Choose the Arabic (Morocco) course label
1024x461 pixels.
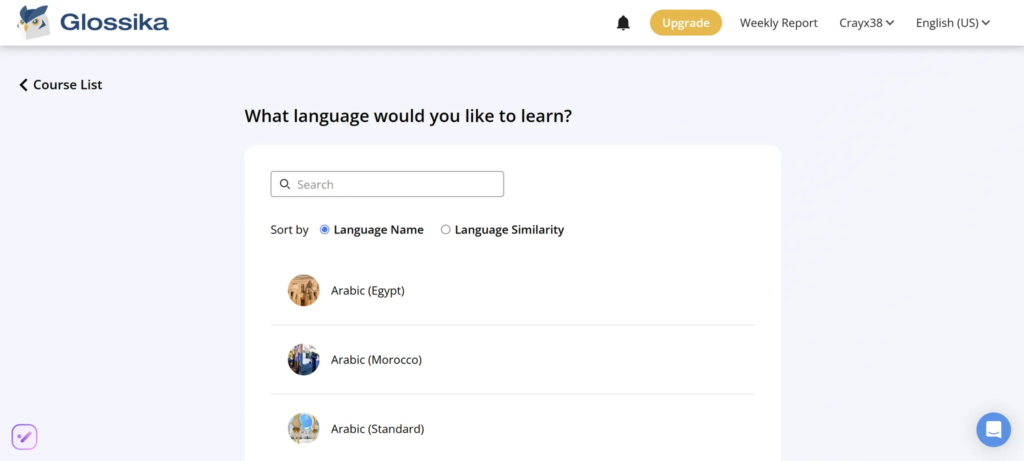tap(376, 360)
